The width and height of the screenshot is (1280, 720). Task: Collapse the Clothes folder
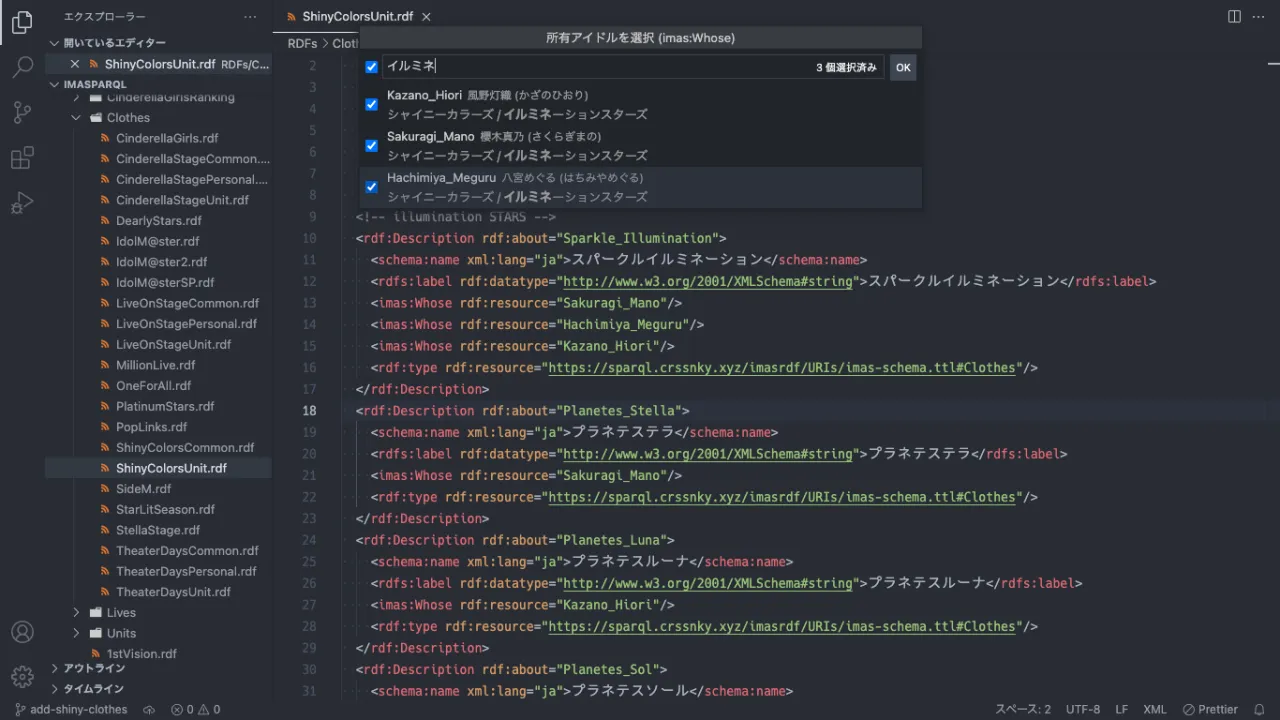(x=127, y=117)
